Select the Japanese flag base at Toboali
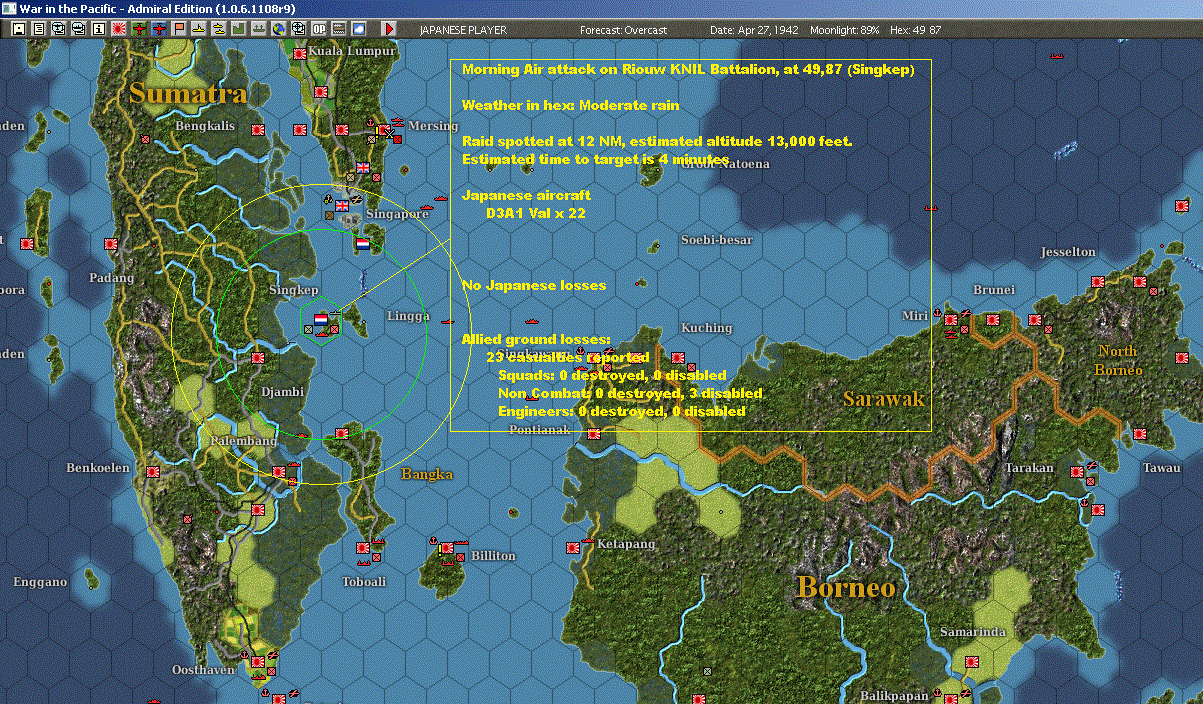Image resolution: width=1203 pixels, height=704 pixels. pyautogui.click(x=363, y=548)
